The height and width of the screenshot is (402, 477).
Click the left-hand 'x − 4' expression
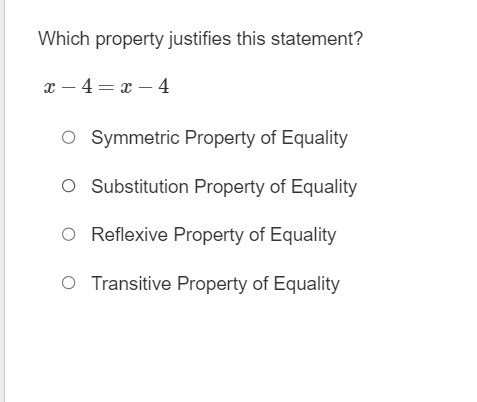coord(68,87)
